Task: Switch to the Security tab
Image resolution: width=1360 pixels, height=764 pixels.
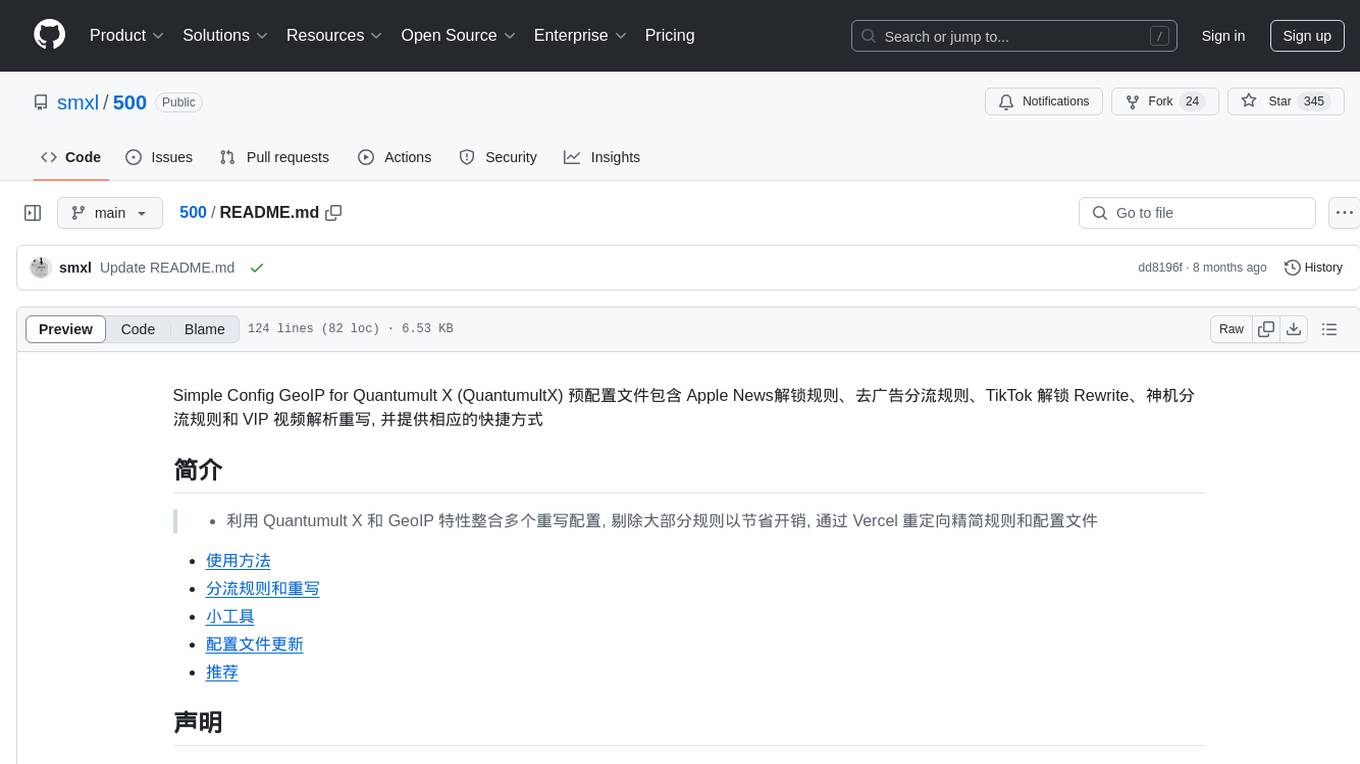Action: pos(498,157)
